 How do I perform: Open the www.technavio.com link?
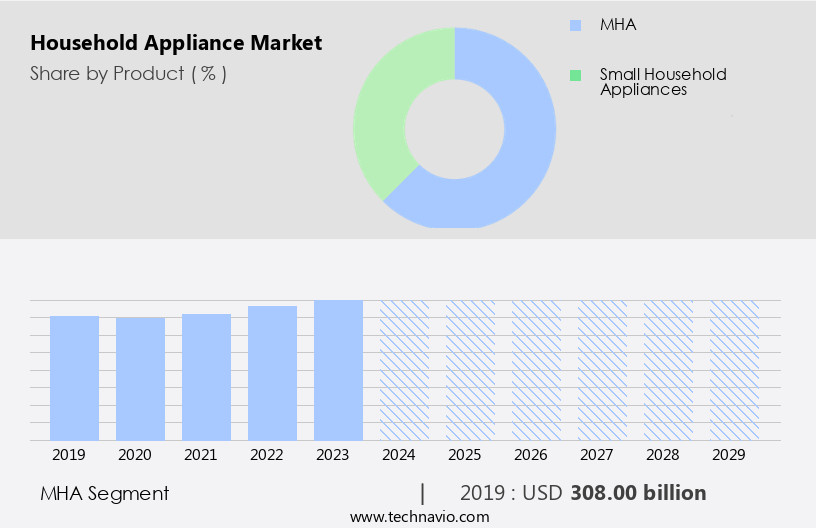click(419, 517)
